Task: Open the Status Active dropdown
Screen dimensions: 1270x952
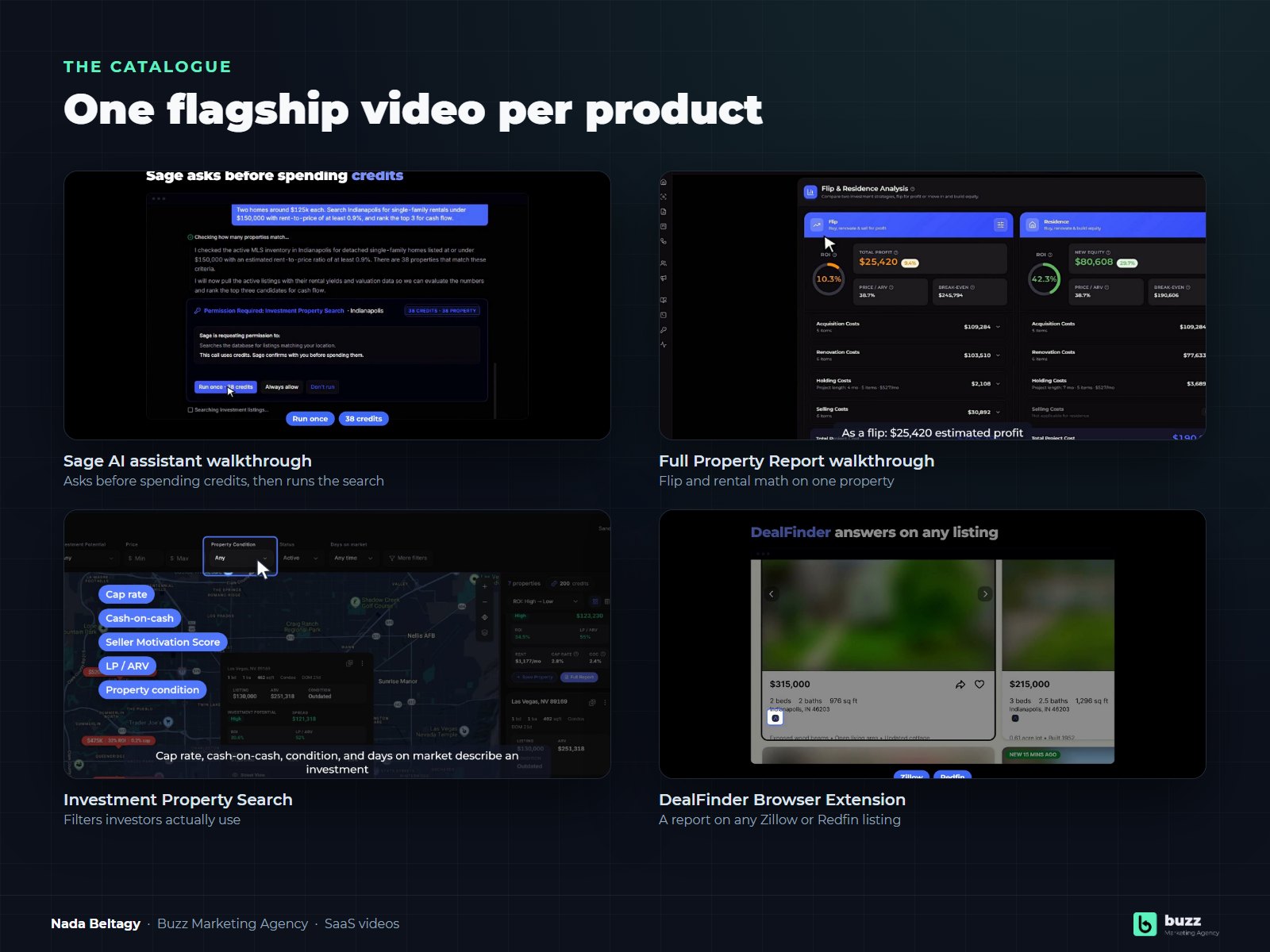Action: (300, 558)
